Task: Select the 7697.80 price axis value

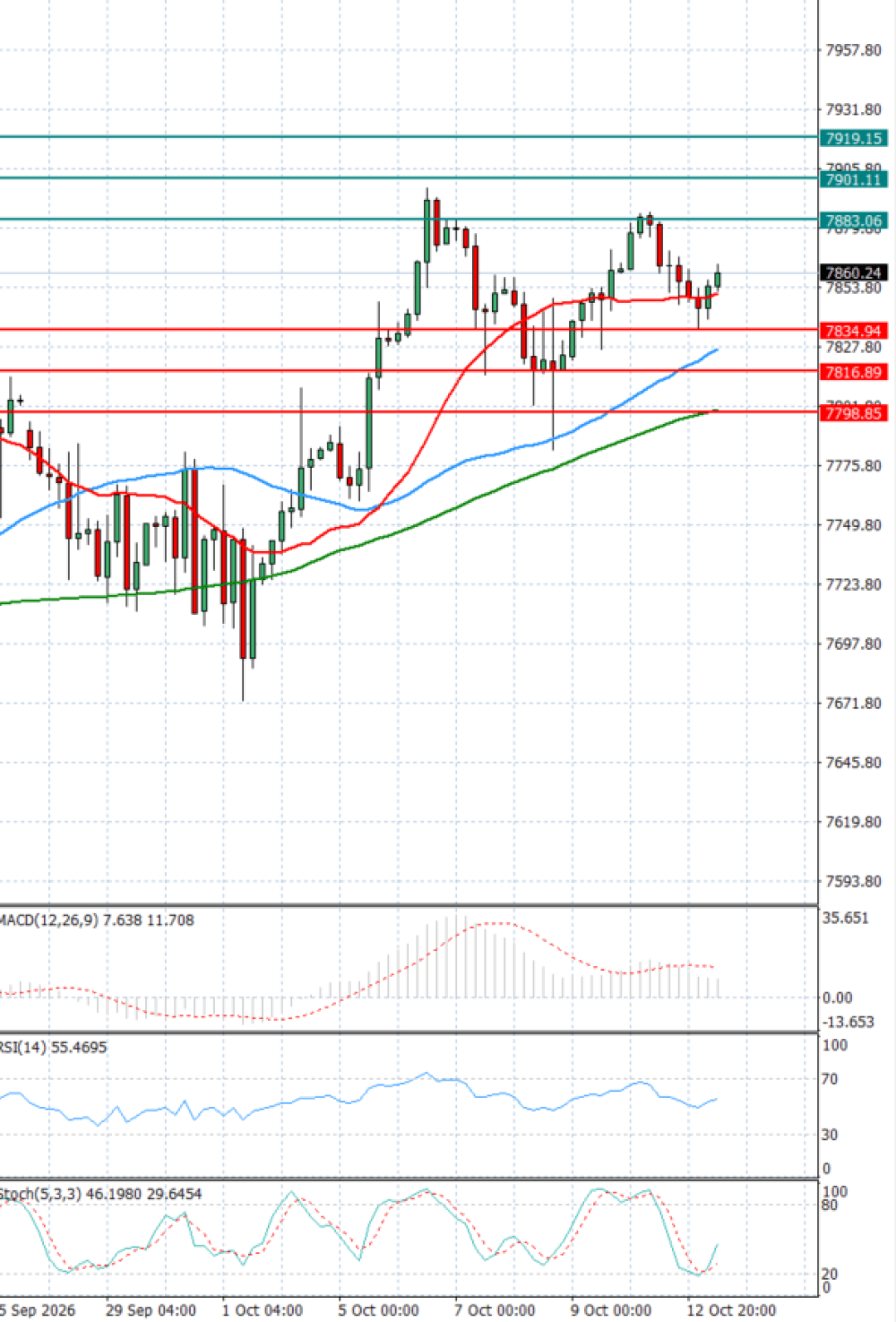Action: point(853,644)
